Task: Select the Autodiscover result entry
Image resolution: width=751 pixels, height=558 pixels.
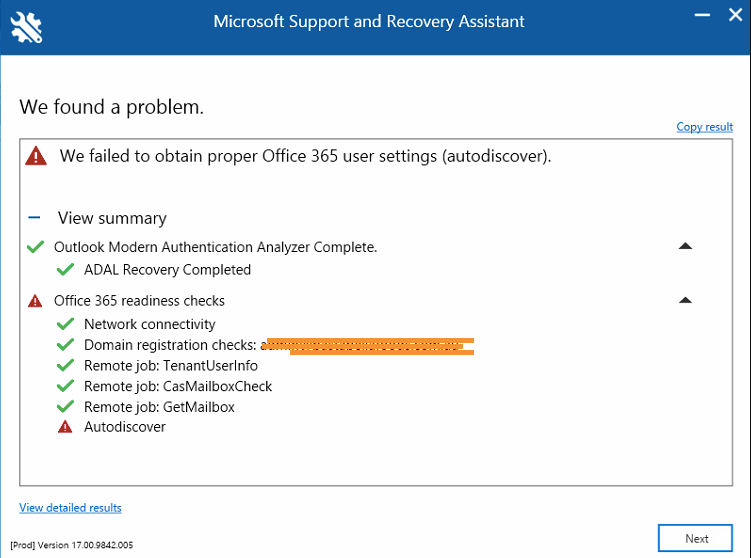Action: (125, 427)
